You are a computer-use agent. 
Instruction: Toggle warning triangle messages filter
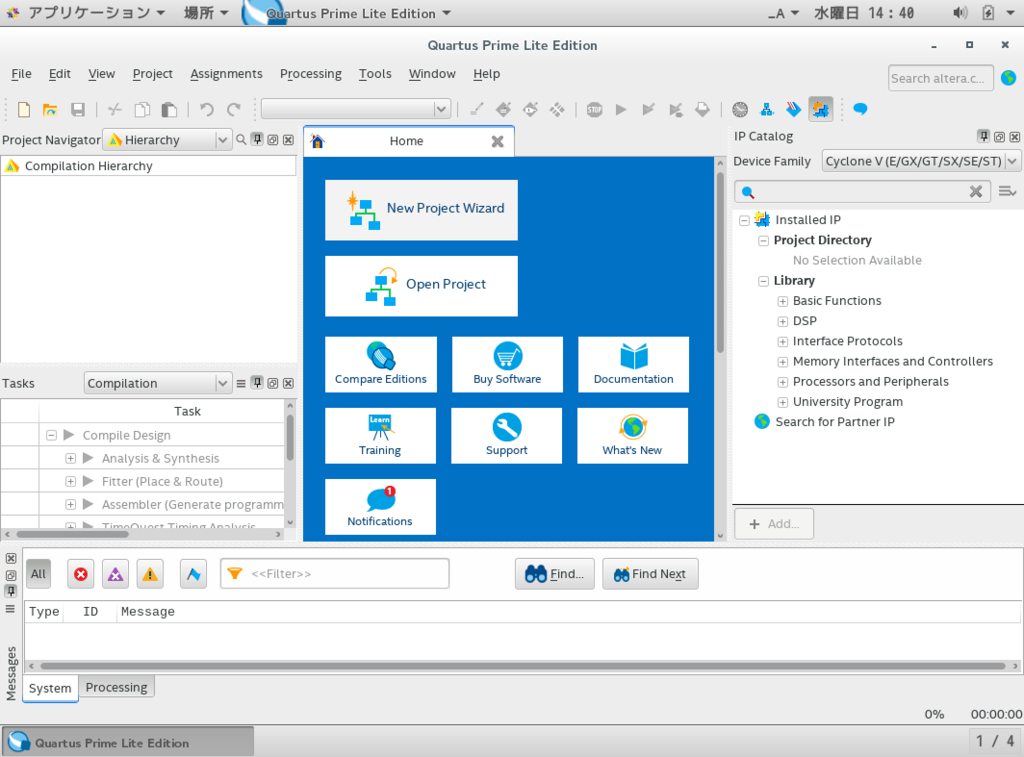(x=150, y=574)
